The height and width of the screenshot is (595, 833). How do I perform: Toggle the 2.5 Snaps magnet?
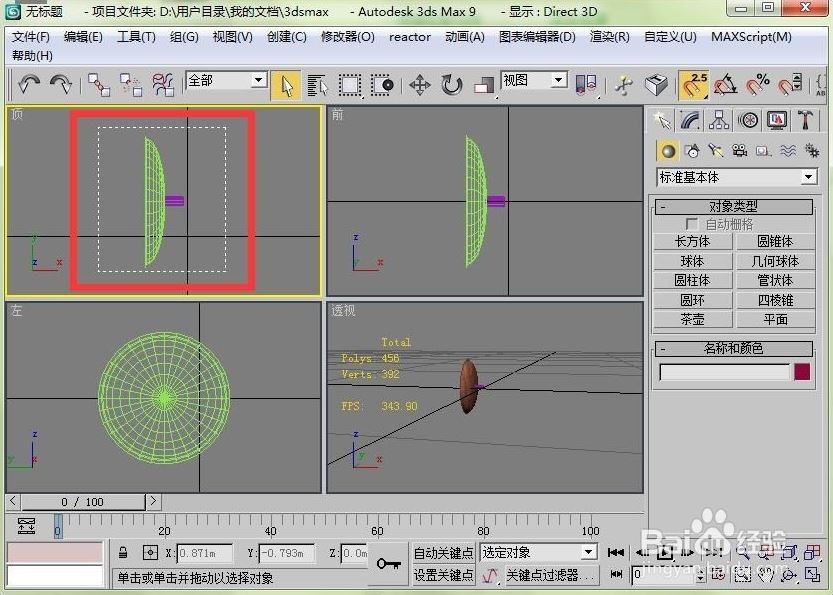click(x=693, y=85)
